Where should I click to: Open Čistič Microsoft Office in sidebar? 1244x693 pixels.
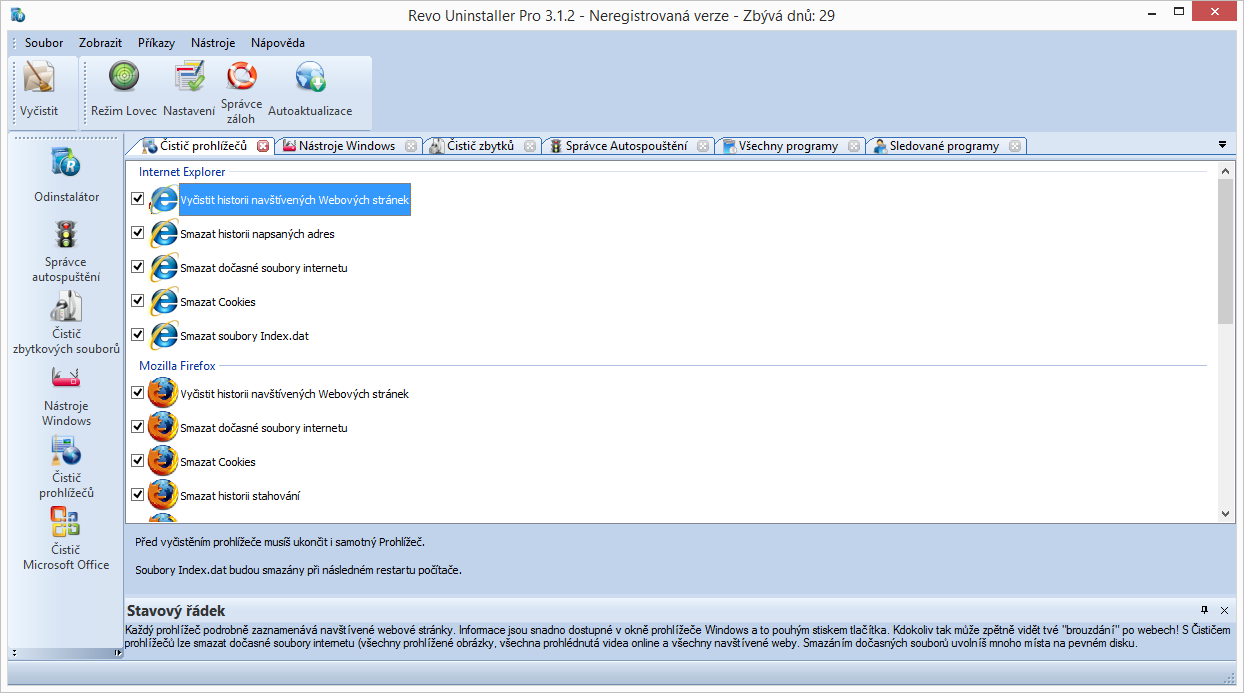point(67,539)
